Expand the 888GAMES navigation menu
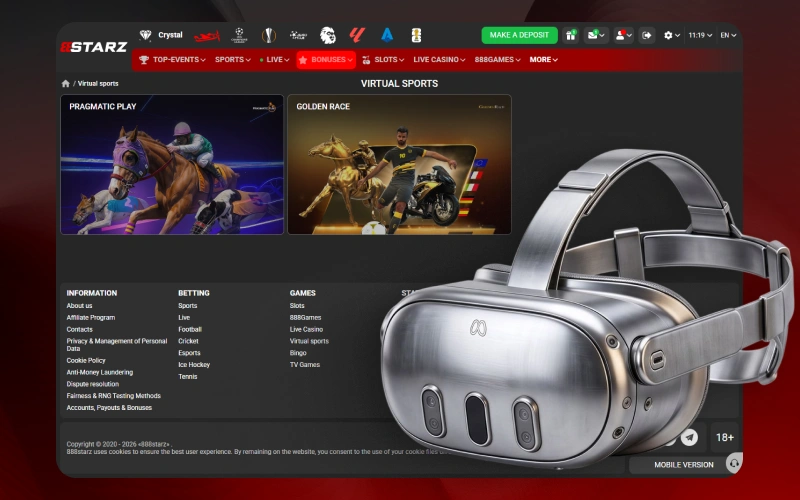Screen dimensions: 800x500 point(497,60)
